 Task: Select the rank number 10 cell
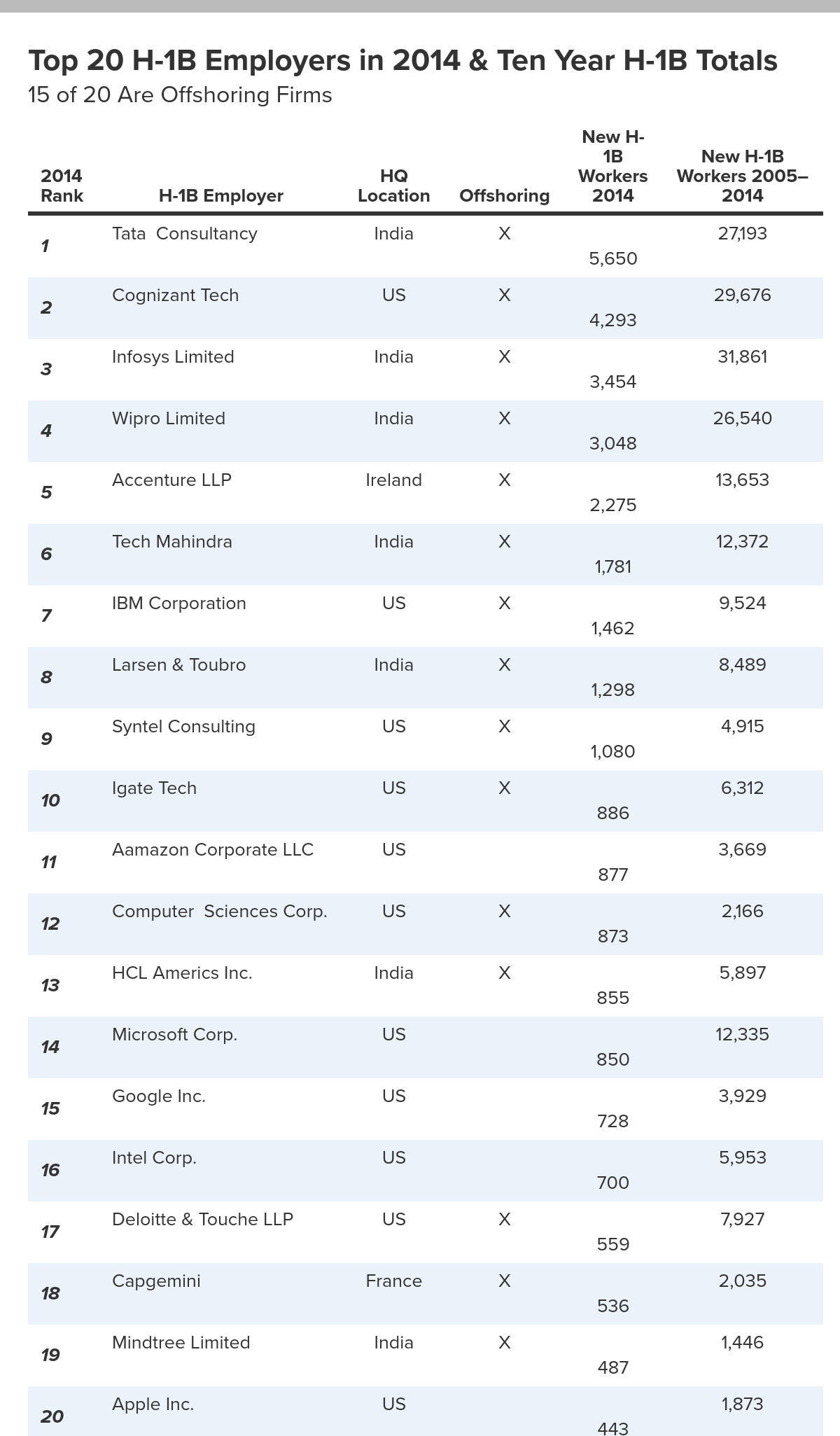(x=50, y=800)
